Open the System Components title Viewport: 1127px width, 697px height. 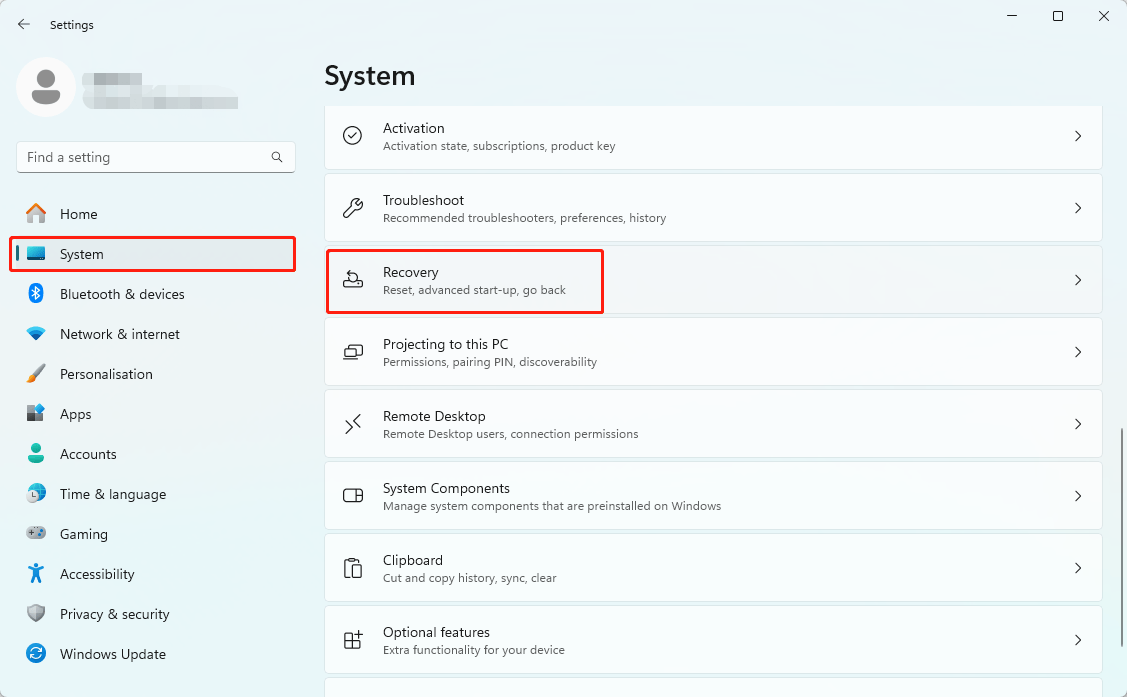[446, 489]
